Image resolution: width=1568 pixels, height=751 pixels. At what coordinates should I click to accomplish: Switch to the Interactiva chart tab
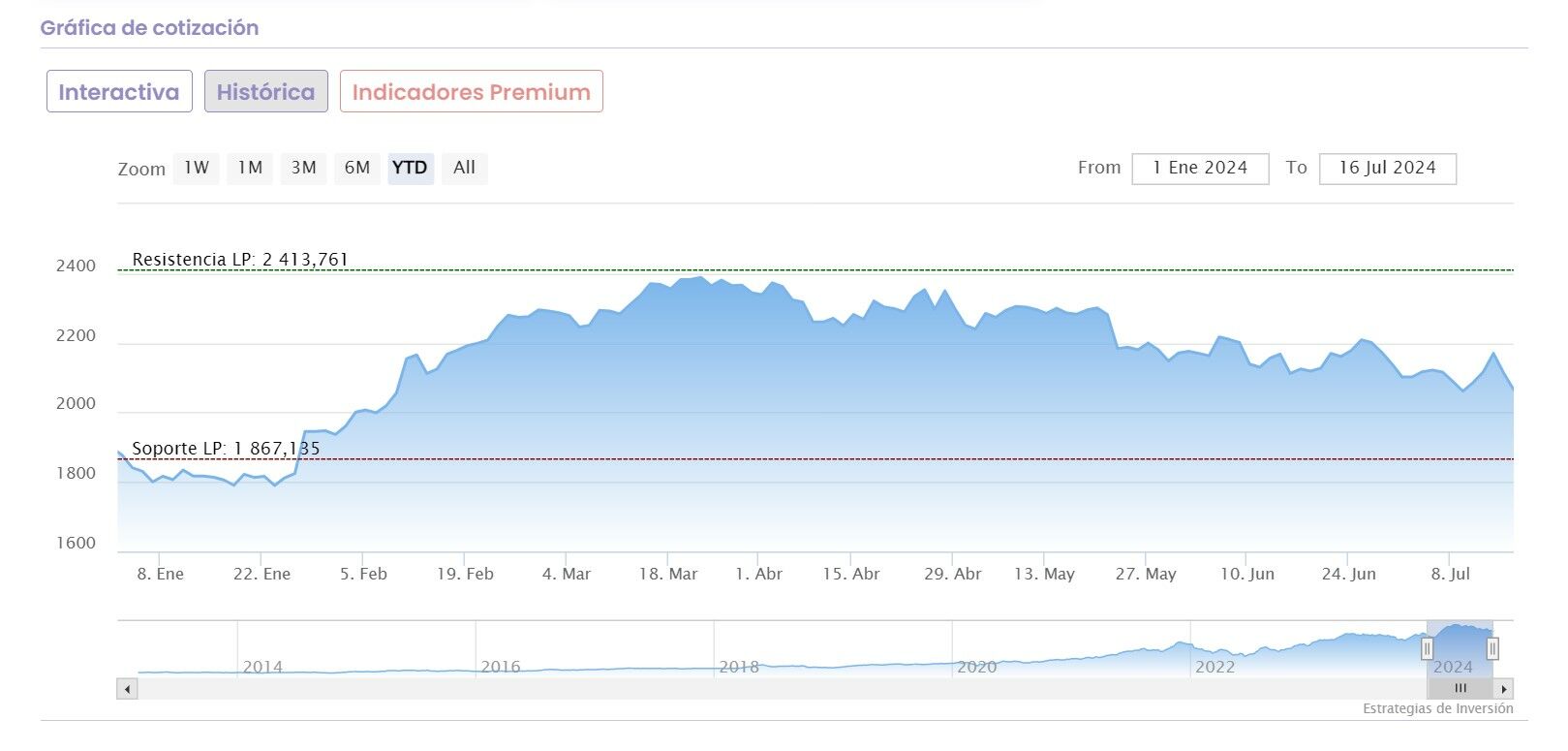point(119,92)
